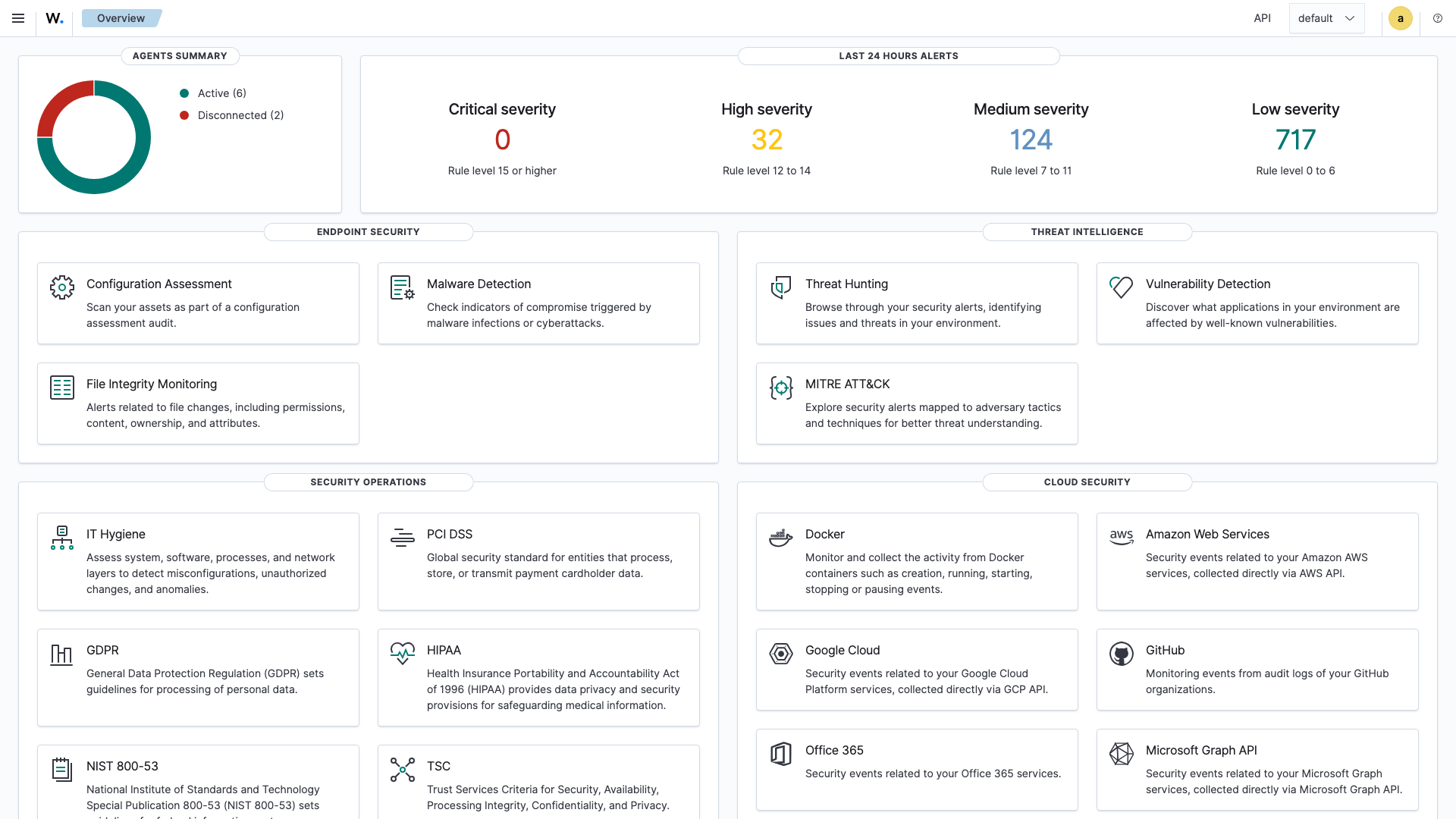Click the IT Hygiene network icon
The image size is (1456, 819).
62,538
